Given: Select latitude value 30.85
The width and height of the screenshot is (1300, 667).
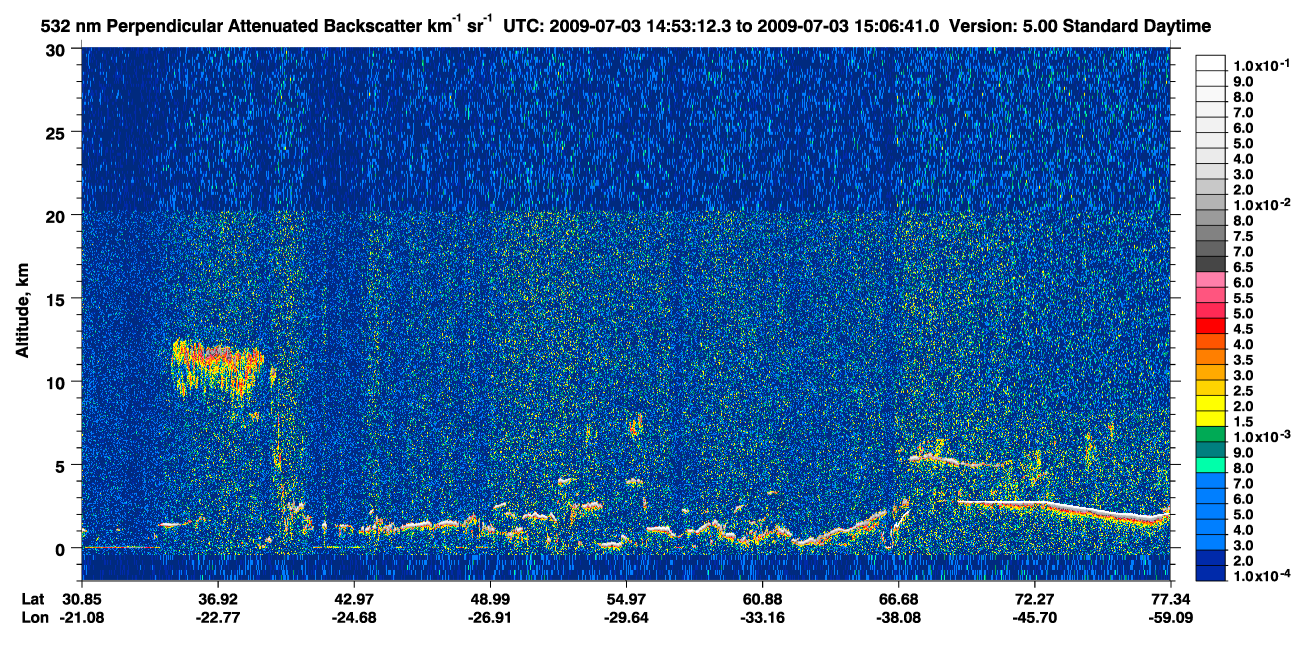Looking at the screenshot, I should click(82, 599).
